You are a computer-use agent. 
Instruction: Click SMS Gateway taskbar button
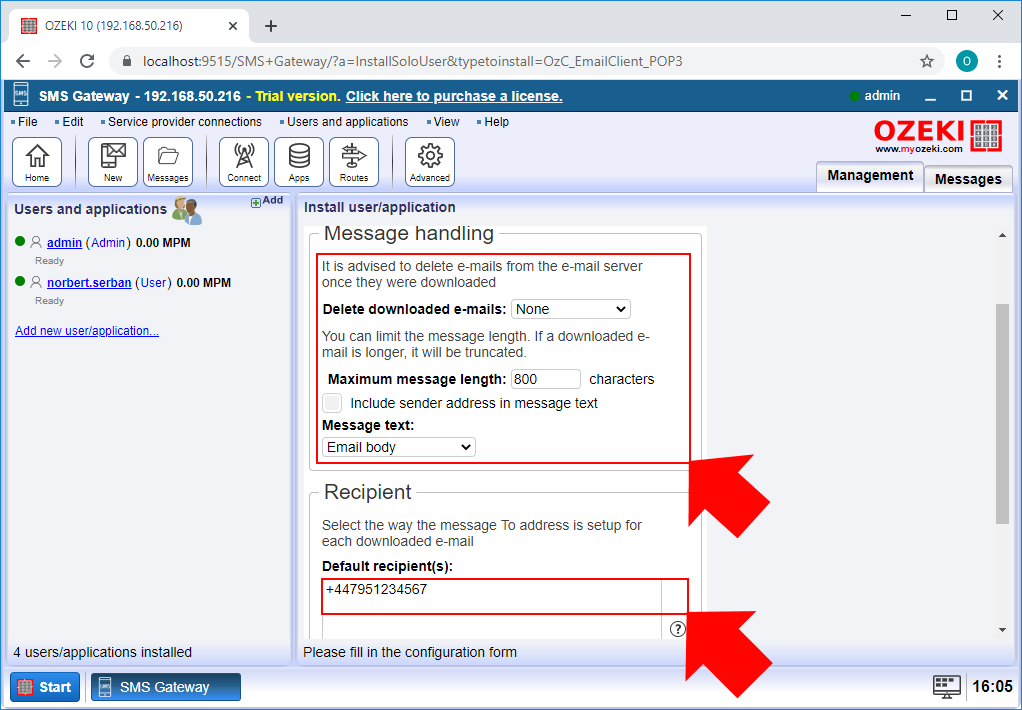tap(166, 687)
